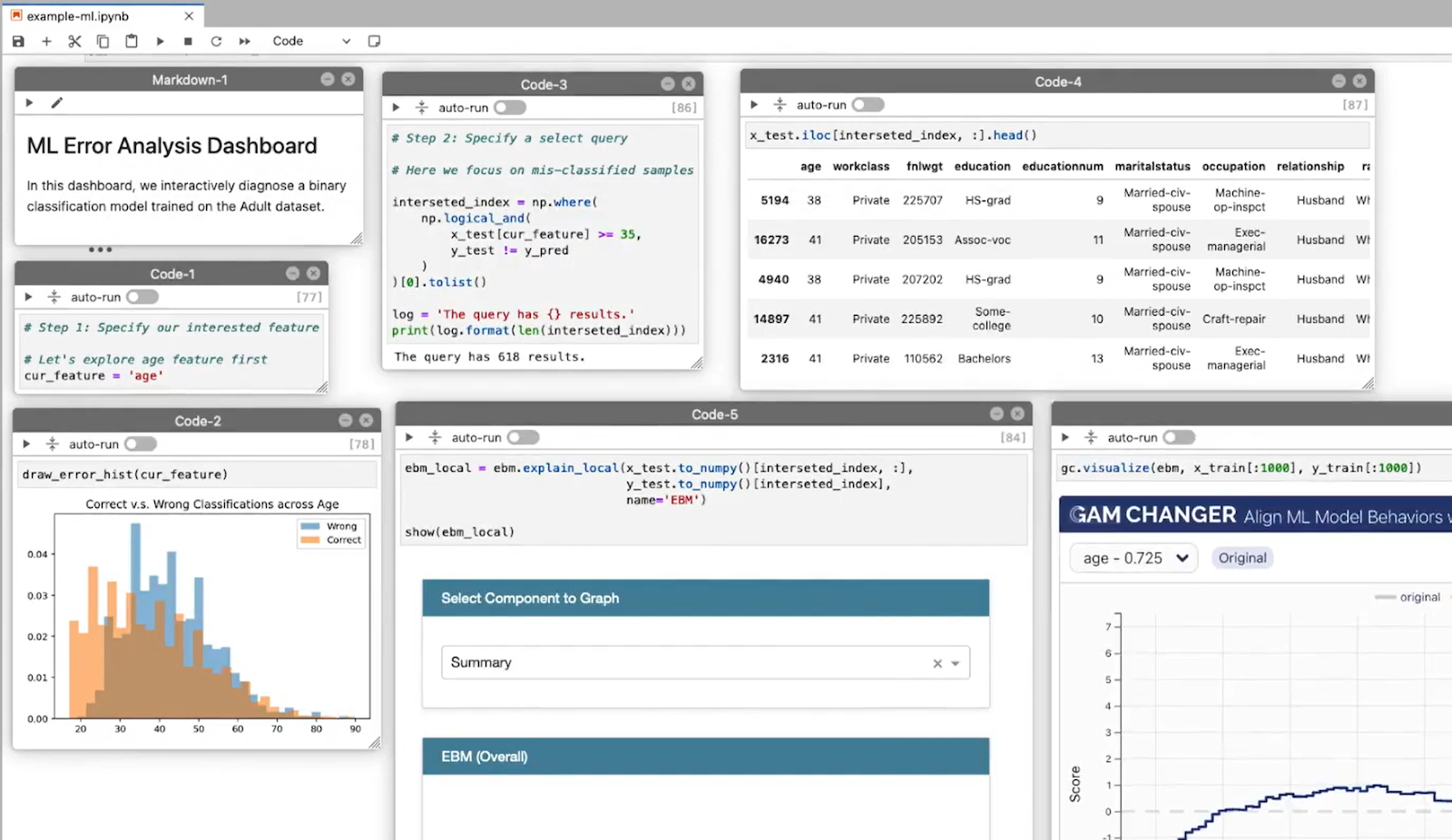Screen dimensions: 1452x840
Task: Click the dependency icon in Code-4 toolbar
Action: [780, 104]
